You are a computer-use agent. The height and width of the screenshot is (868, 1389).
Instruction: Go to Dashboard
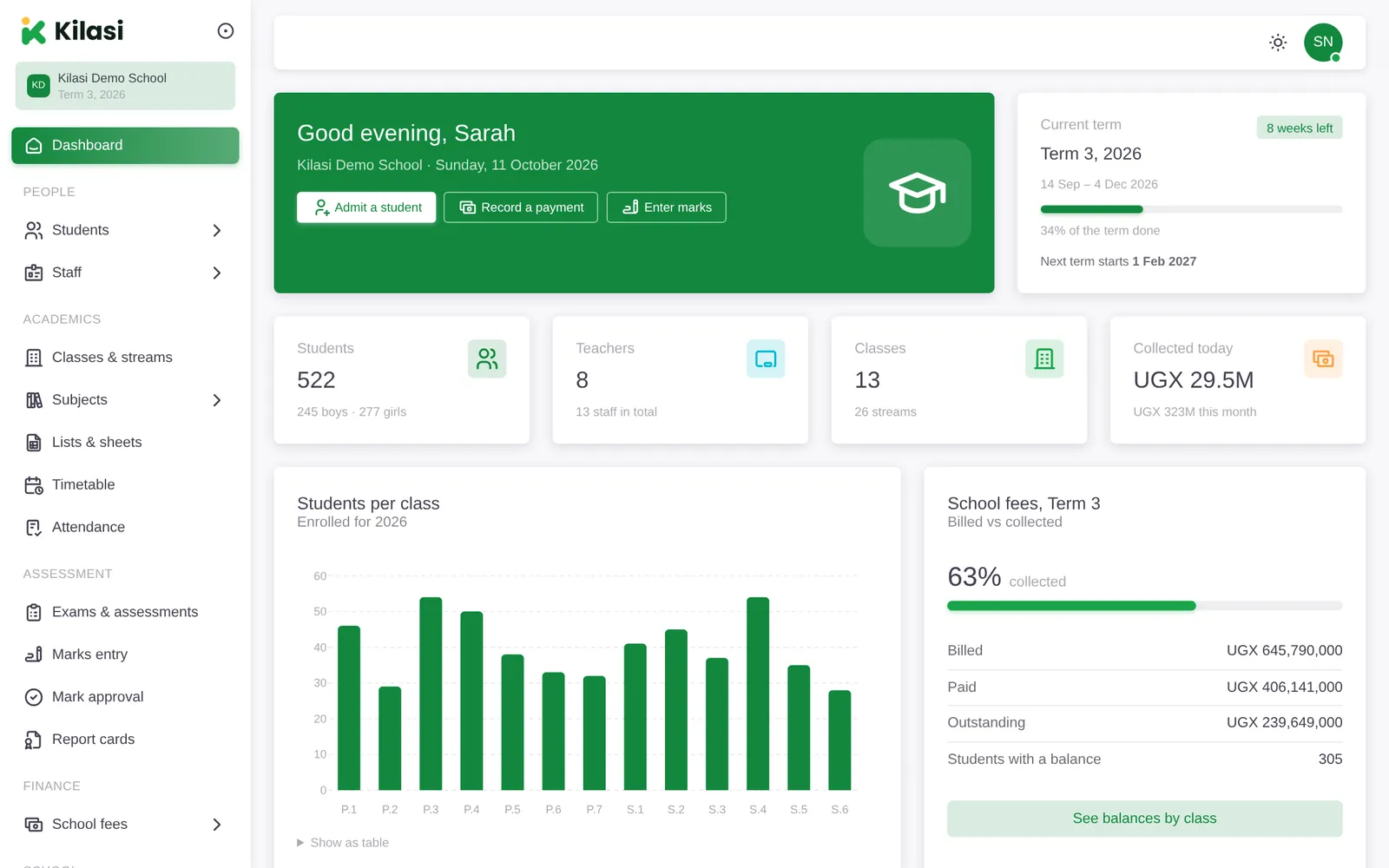125,146
